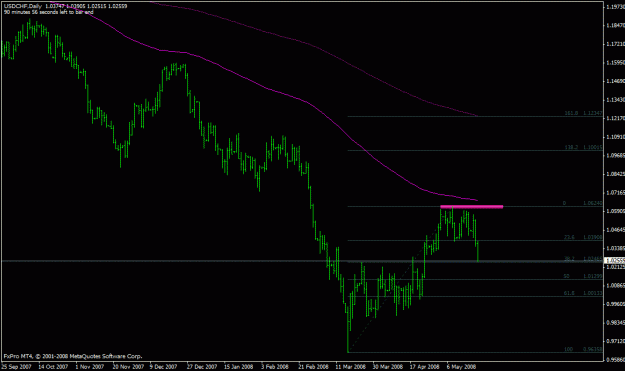The width and height of the screenshot is (625, 371).
Task: Click the 9 Dec 2007 date label
Action: coord(163,367)
